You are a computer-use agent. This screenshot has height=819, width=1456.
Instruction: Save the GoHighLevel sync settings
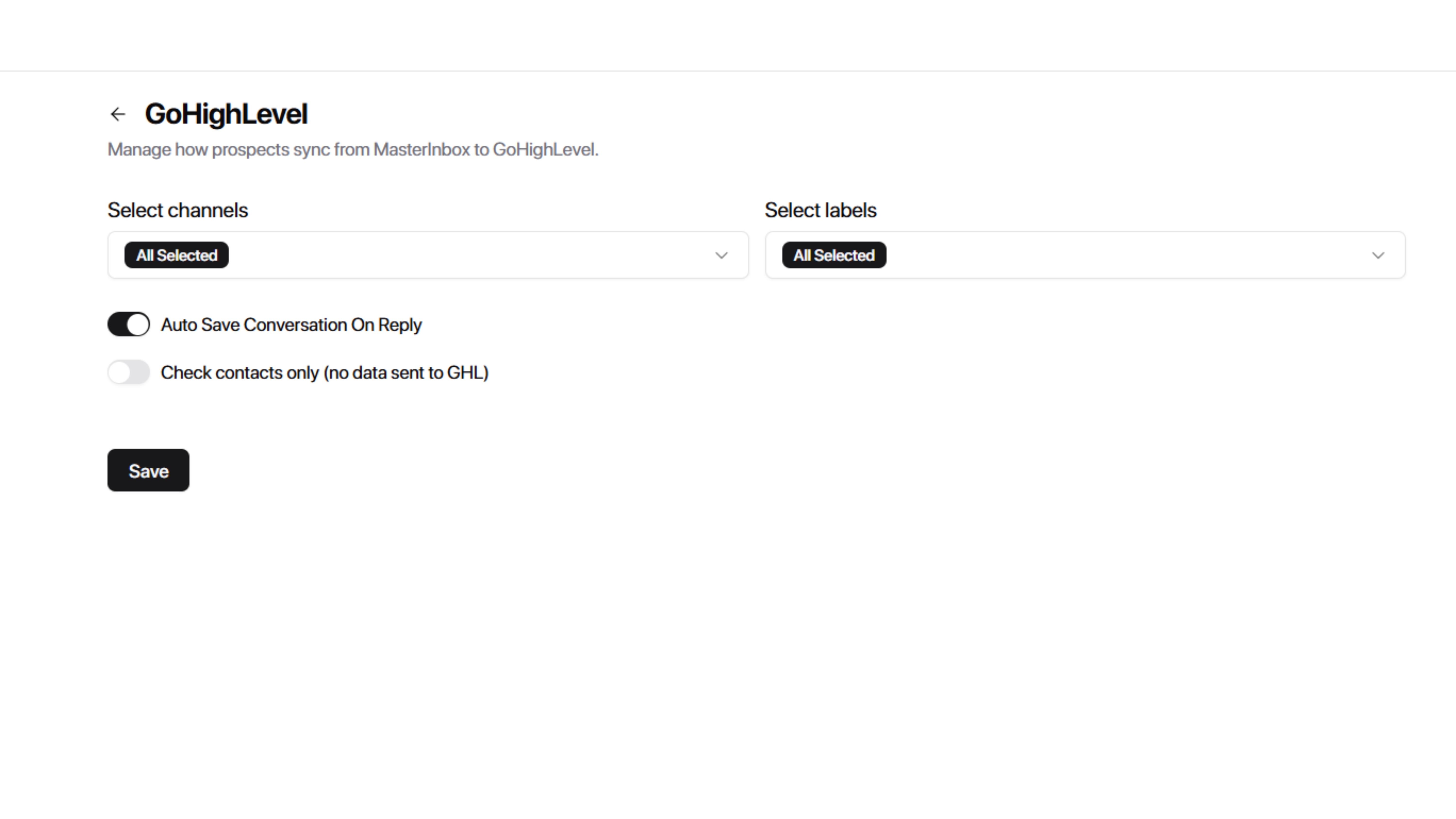[x=148, y=470]
